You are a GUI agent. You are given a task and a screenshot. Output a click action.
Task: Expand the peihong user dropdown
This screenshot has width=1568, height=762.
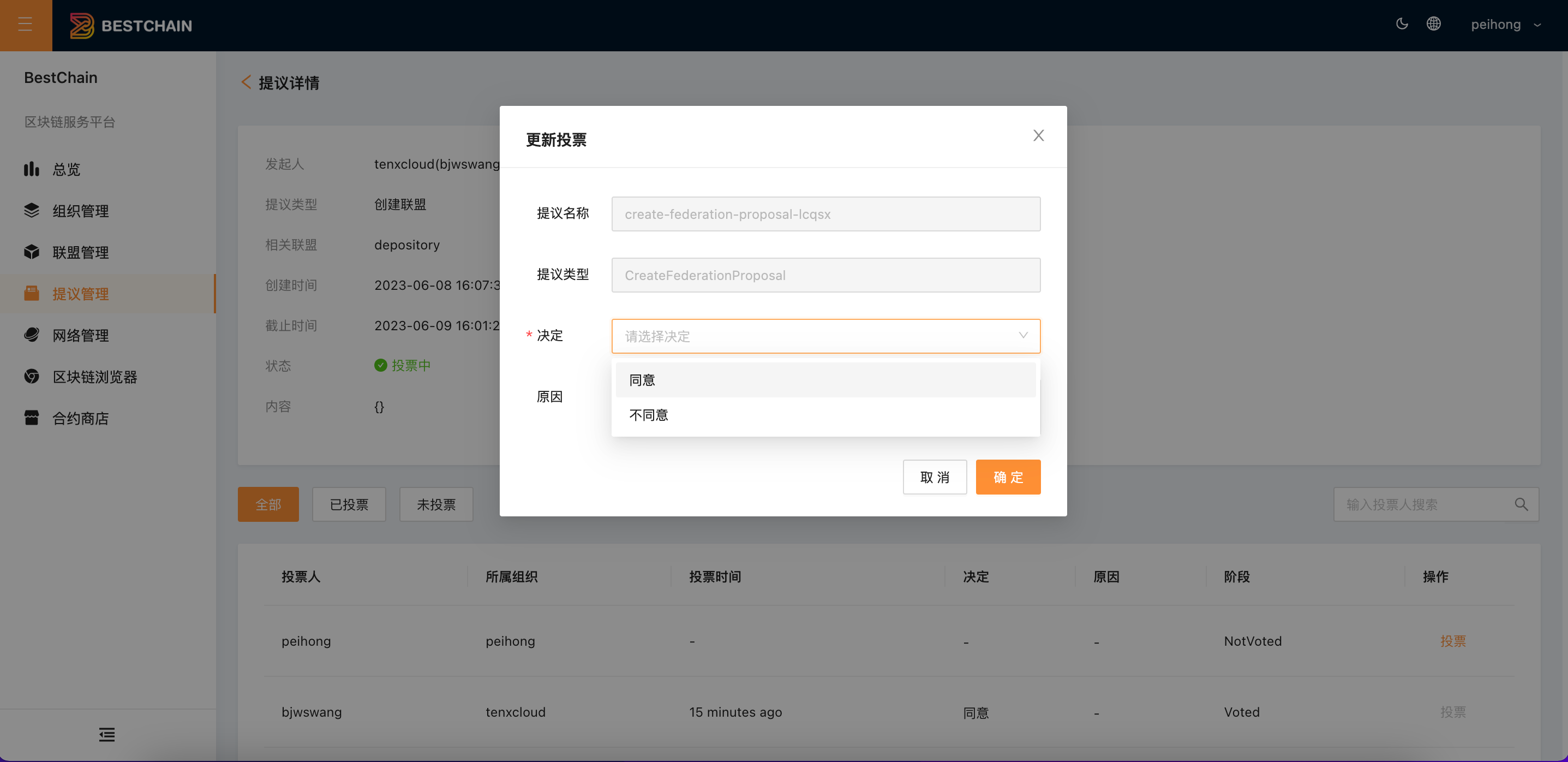pyautogui.click(x=1505, y=25)
